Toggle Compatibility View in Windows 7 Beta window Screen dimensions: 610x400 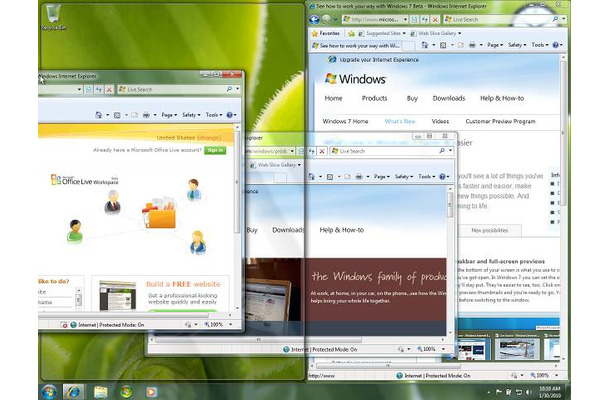pyautogui.click(x=415, y=19)
